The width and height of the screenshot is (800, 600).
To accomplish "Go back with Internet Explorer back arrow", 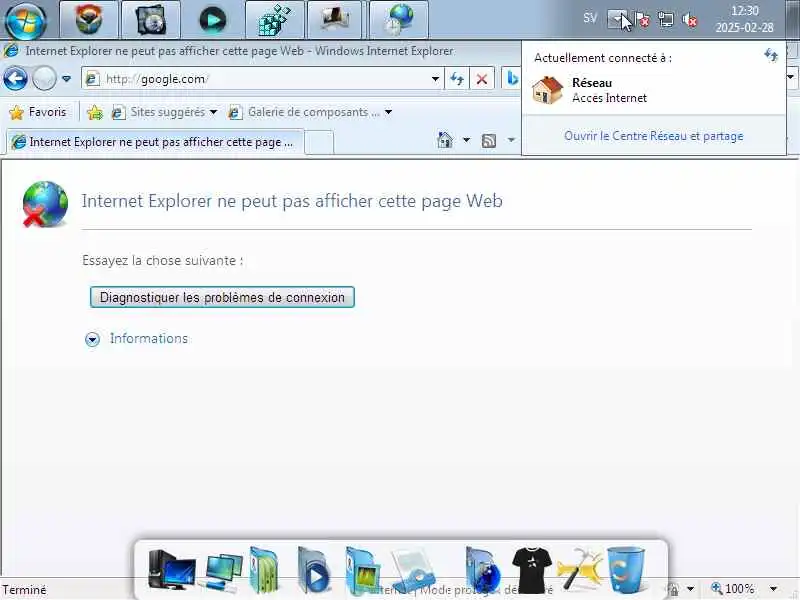I will (x=15, y=79).
